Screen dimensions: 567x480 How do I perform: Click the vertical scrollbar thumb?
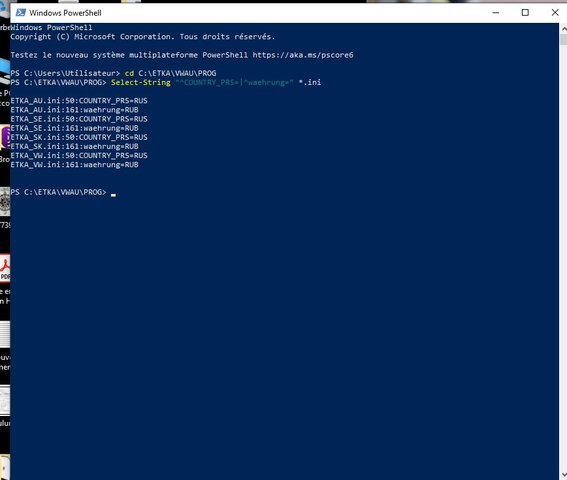[x=563, y=39]
